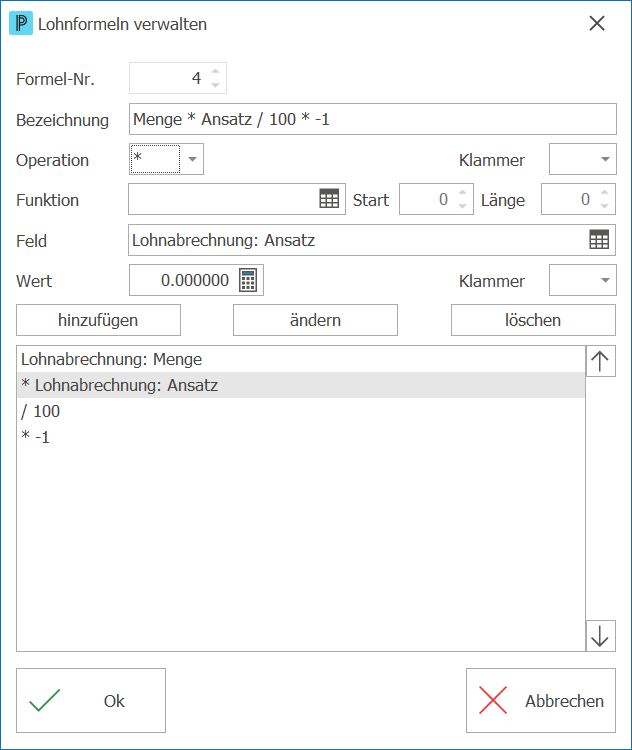Move selected formula row down with arrow
Screen dimensions: 632x750
pyautogui.click(x=600, y=636)
